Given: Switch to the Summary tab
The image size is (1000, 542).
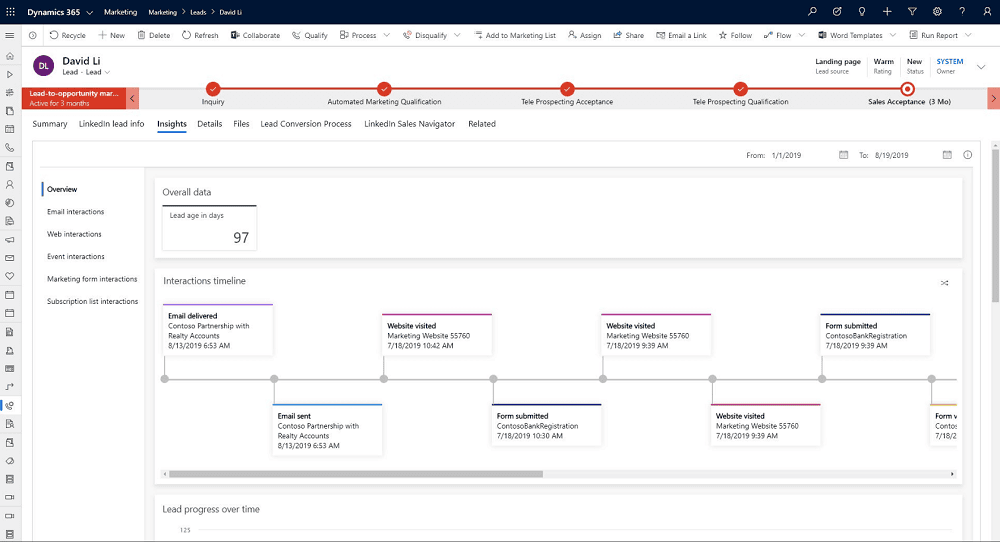Looking at the screenshot, I should (x=50, y=124).
